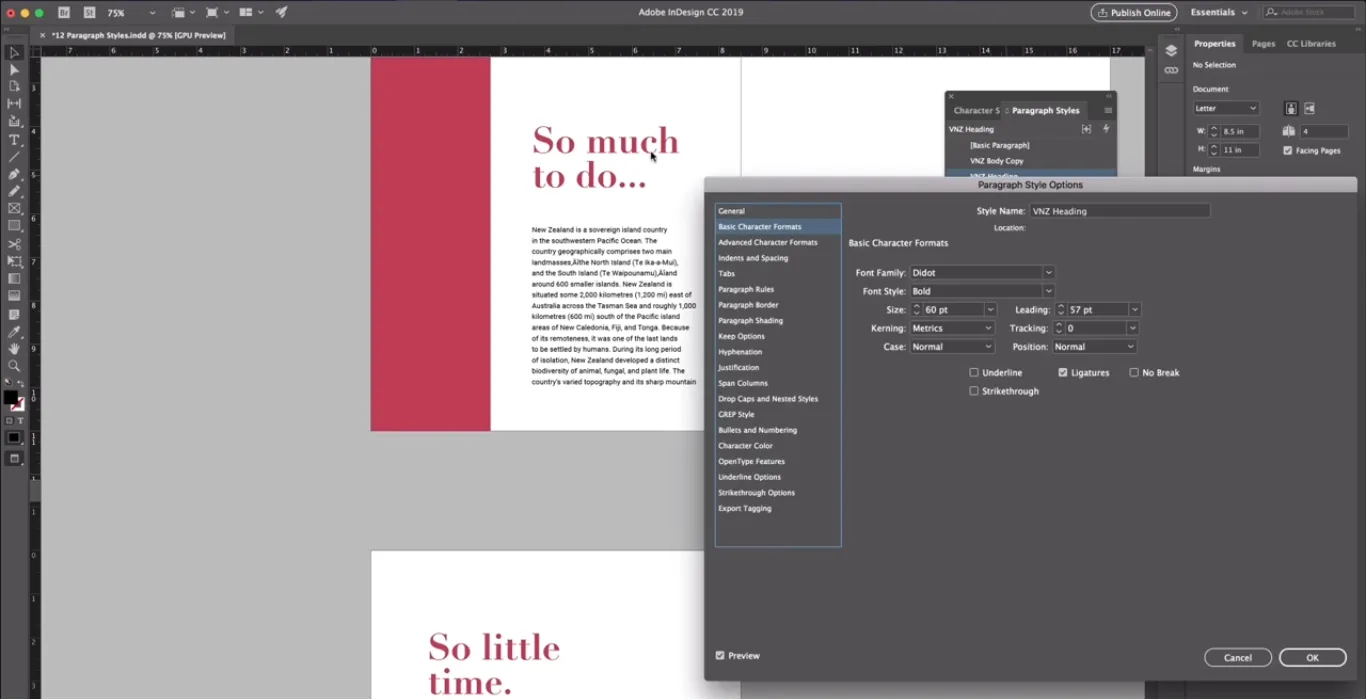Click the Publish Online button
Image resolution: width=1367 pixels, height=700 pixels.
coord(1133,13)
